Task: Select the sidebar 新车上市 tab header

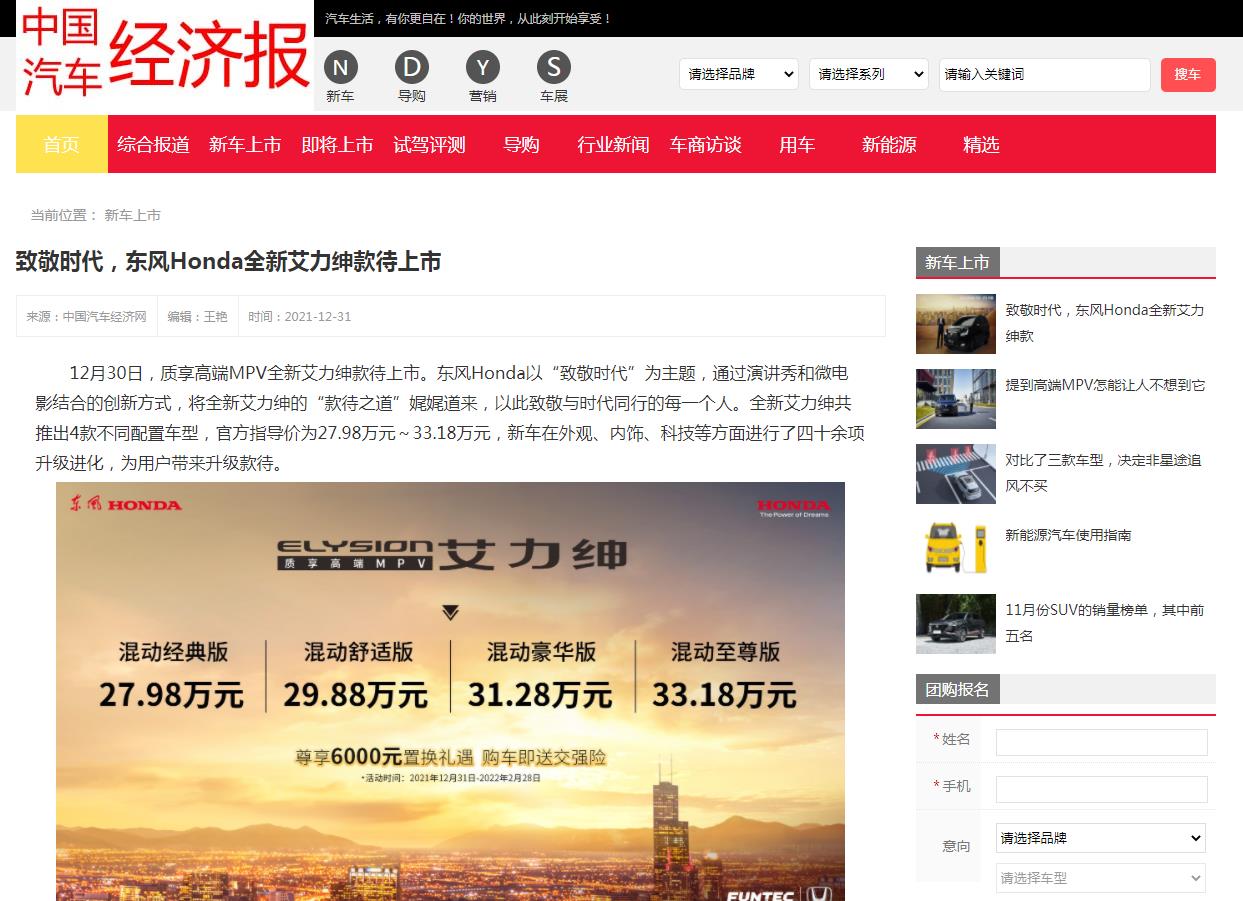Action: pos(957,262)
